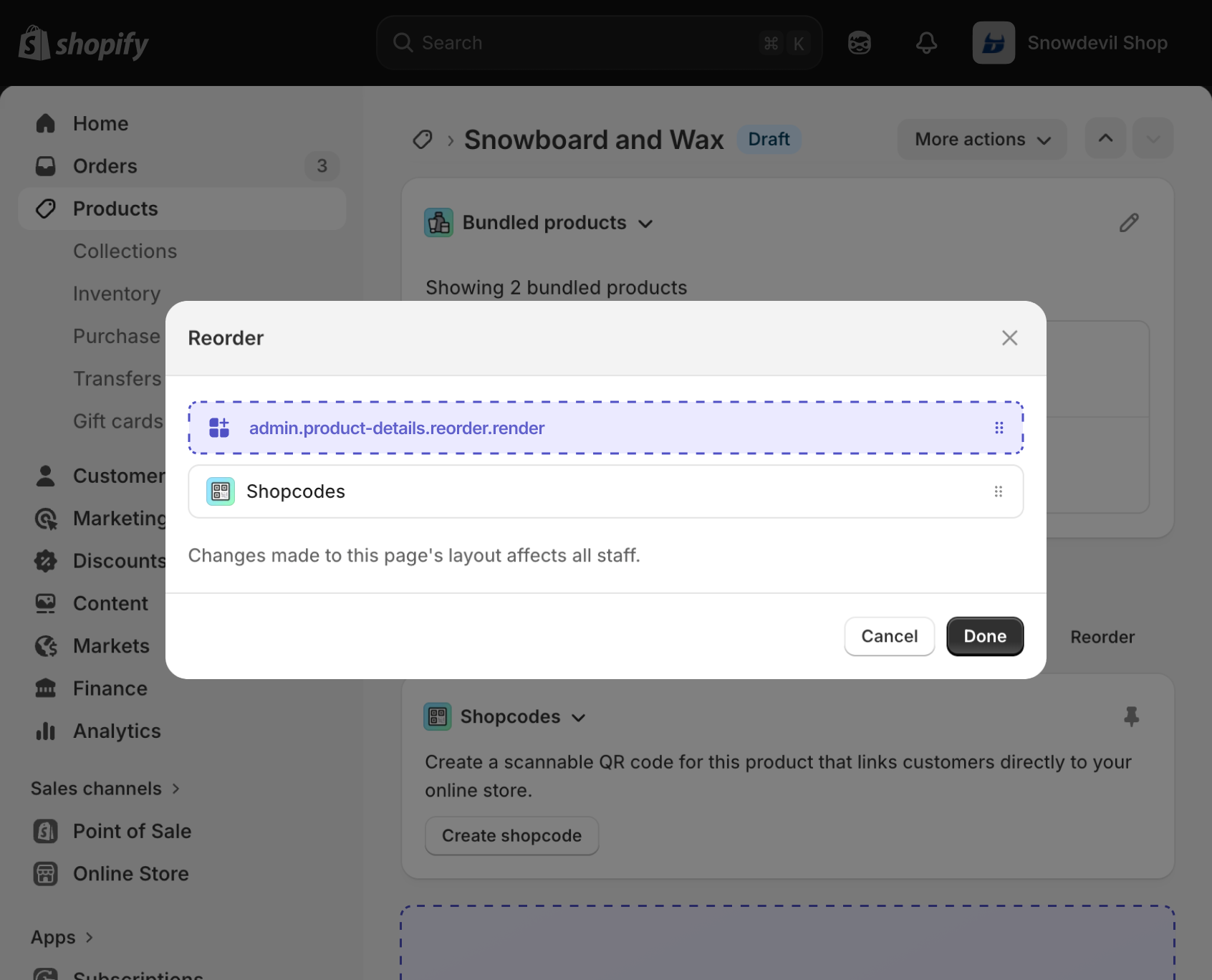Go to previous product with up arrow

[x=1105, y=138]
